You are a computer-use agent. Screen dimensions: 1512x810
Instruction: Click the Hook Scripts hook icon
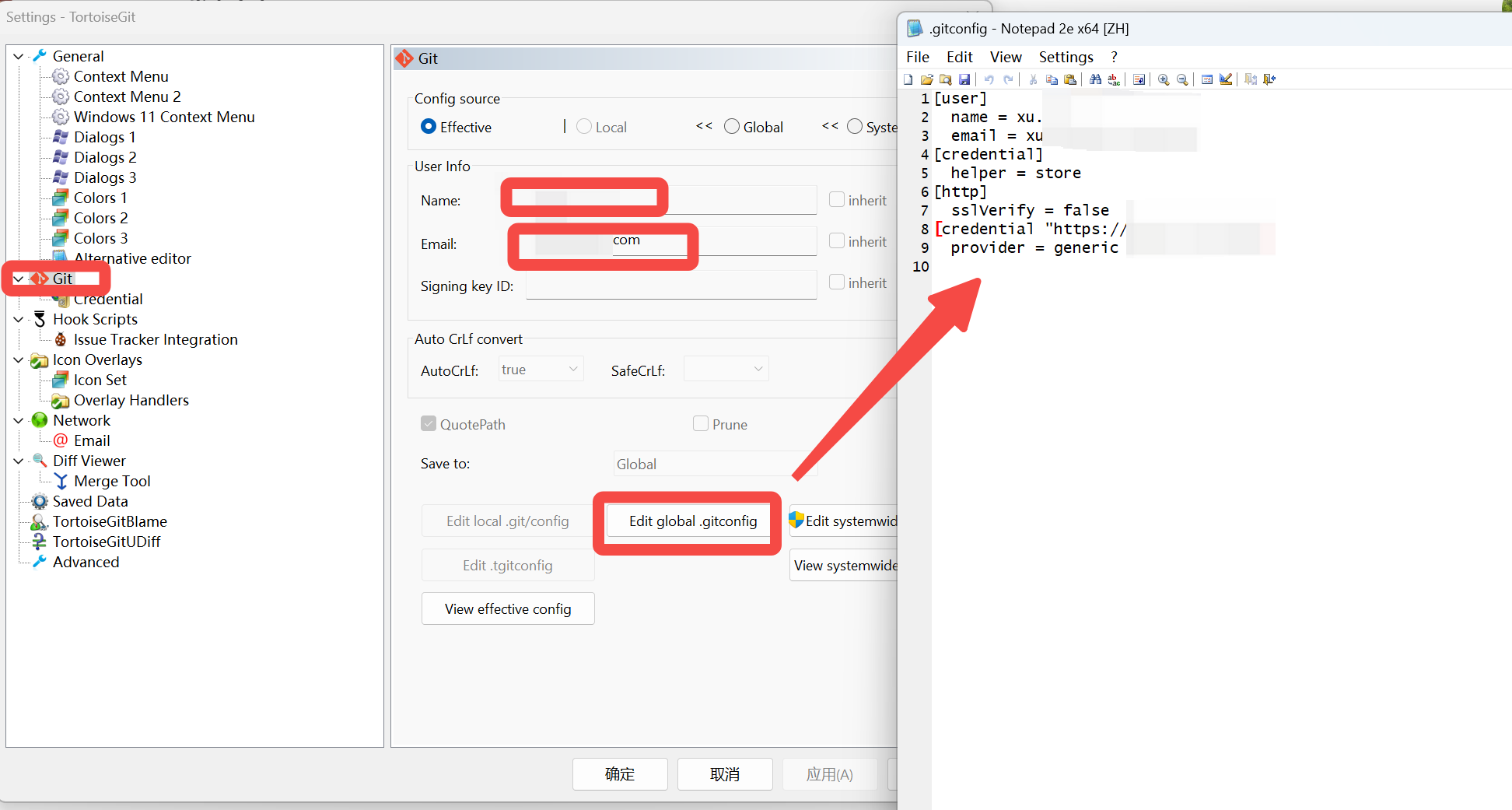(40, 319)
